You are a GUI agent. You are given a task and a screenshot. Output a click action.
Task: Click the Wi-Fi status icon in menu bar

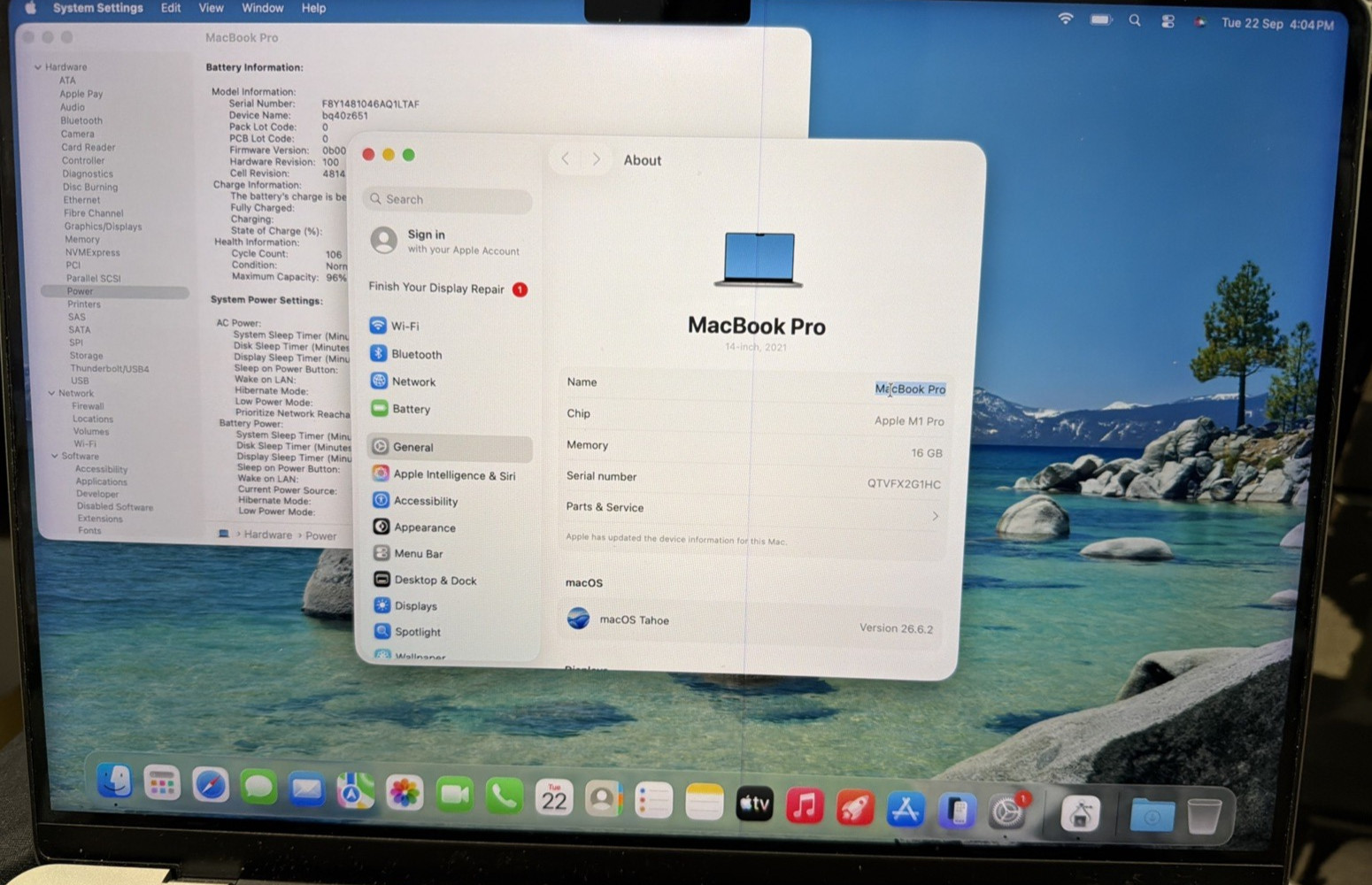[x=1066, y=19]
